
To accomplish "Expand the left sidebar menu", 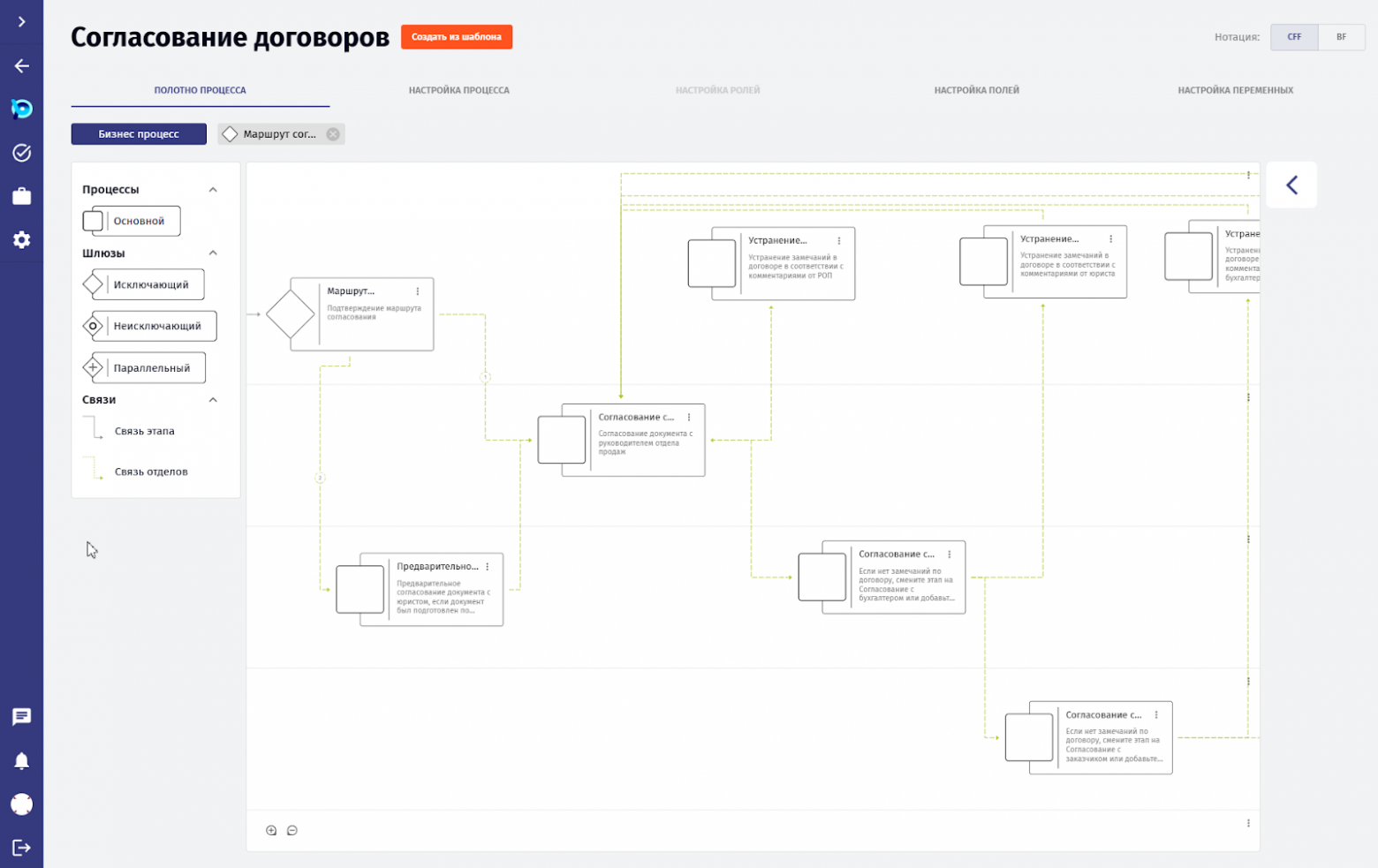I will (21, 21).
